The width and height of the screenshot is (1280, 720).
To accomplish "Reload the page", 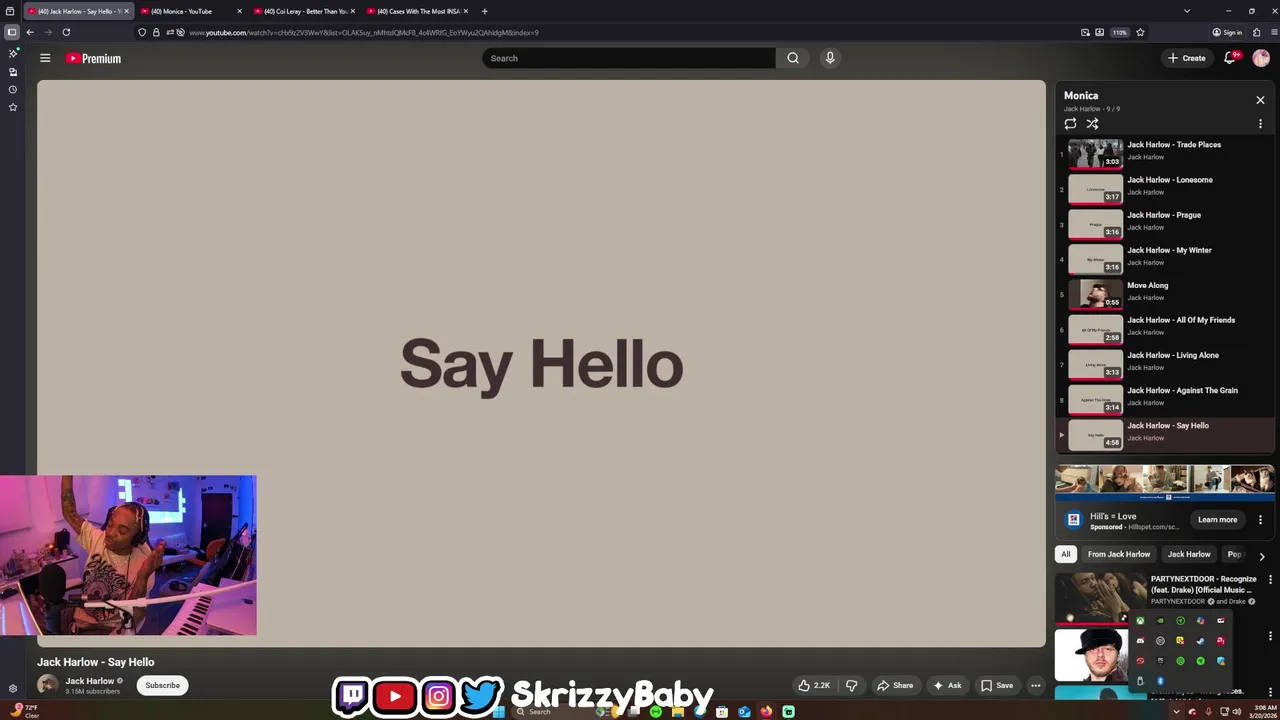I will (66, 32).
